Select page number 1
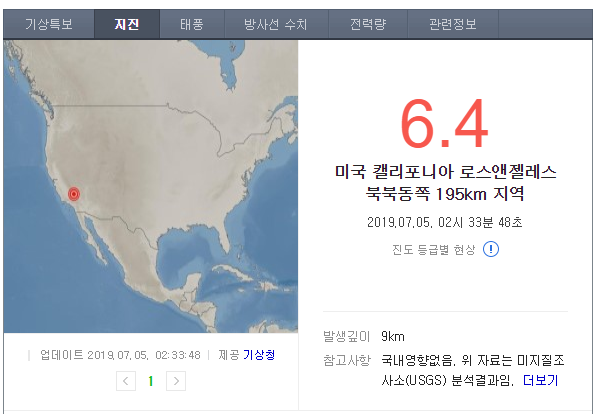This screenshot has height=414, width=603. tap(151, 381)
